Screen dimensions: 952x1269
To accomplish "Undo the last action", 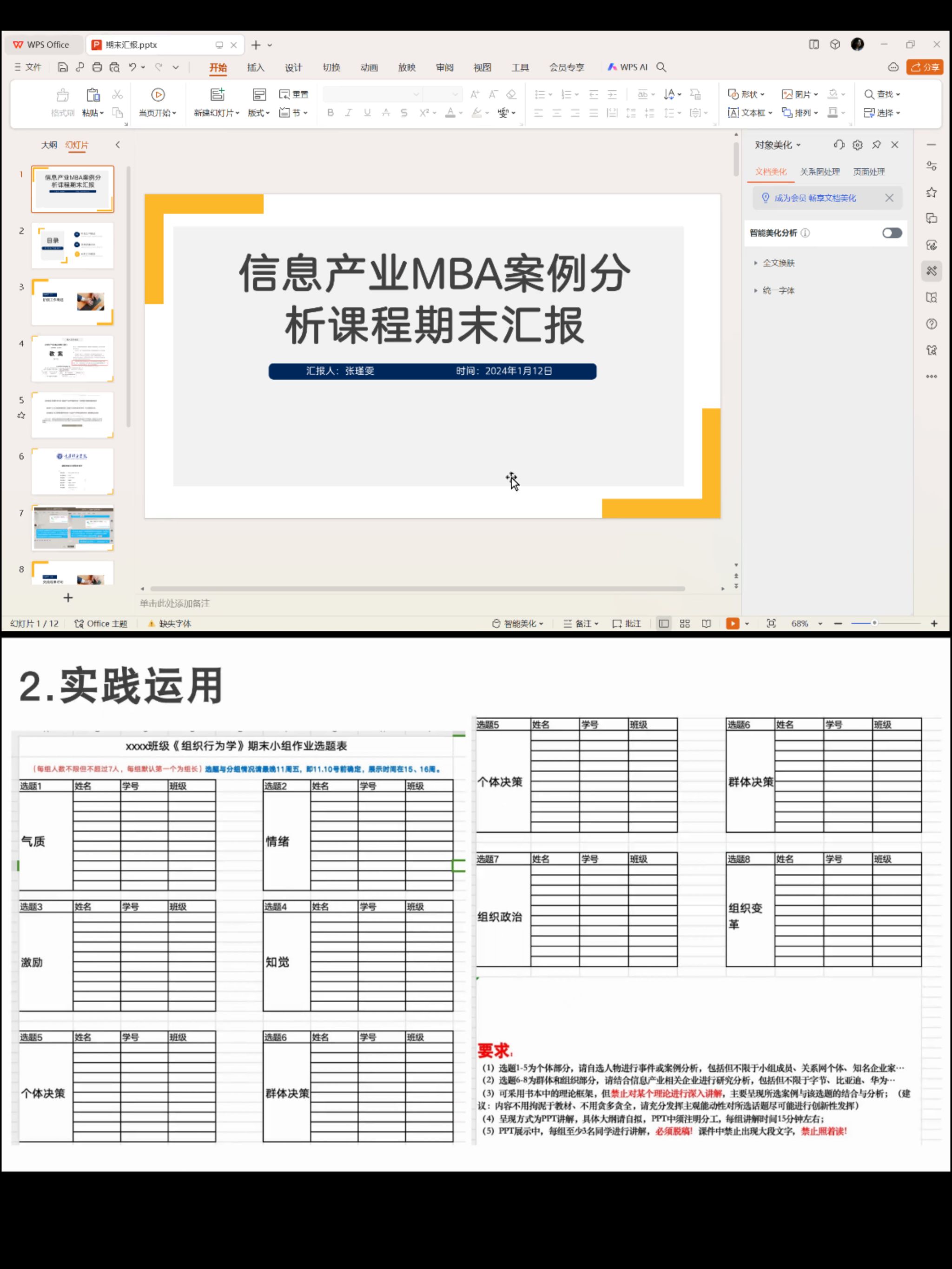I will pos(132,67).
